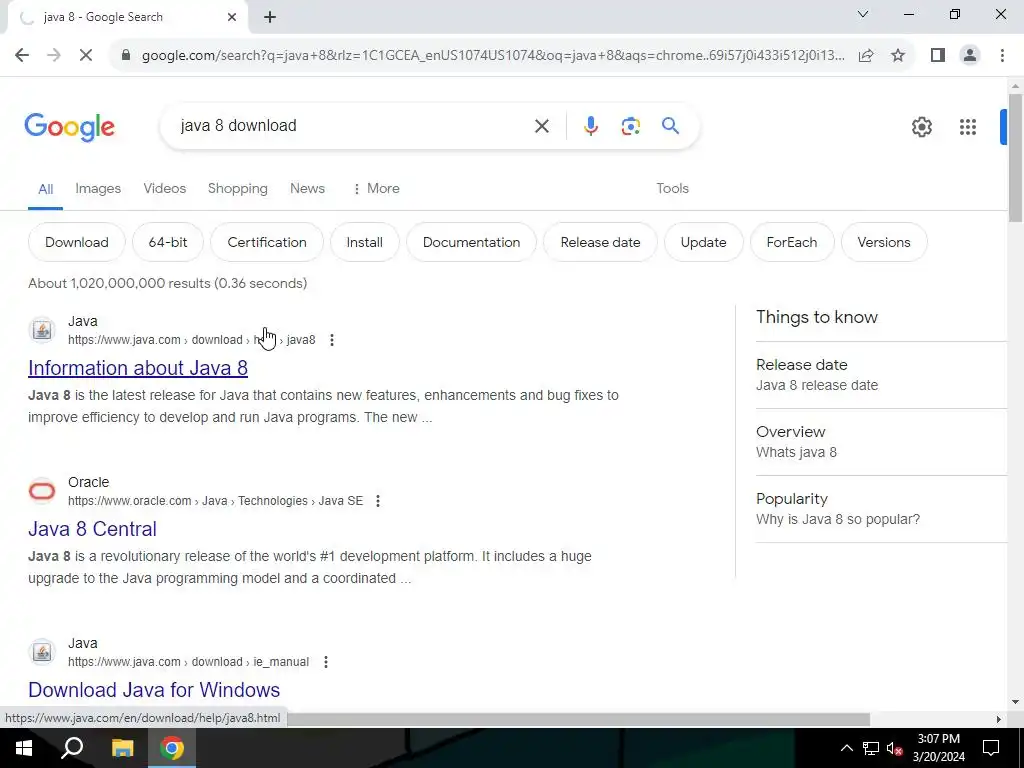Select the All results tab
The width and height of the screenshot is (1024, 768).
[x=45, y=189]
